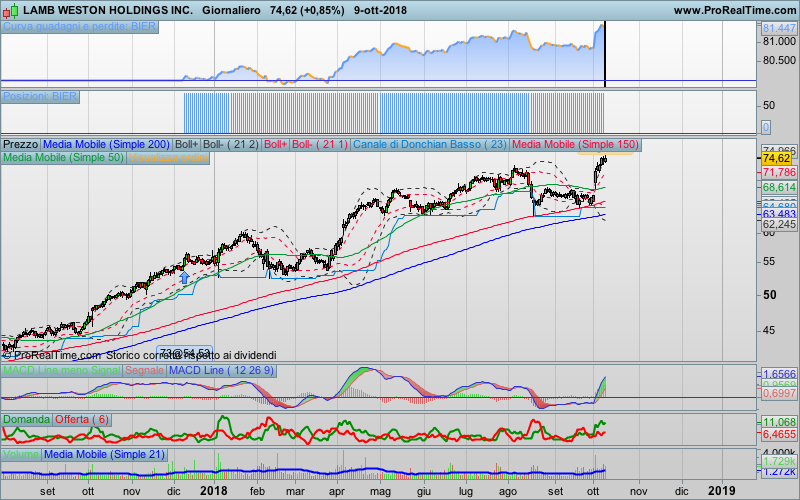Click the ago label on time axis
Viewport: 800px width, 500px height.
pyautogui.click(x=507, y=492)
